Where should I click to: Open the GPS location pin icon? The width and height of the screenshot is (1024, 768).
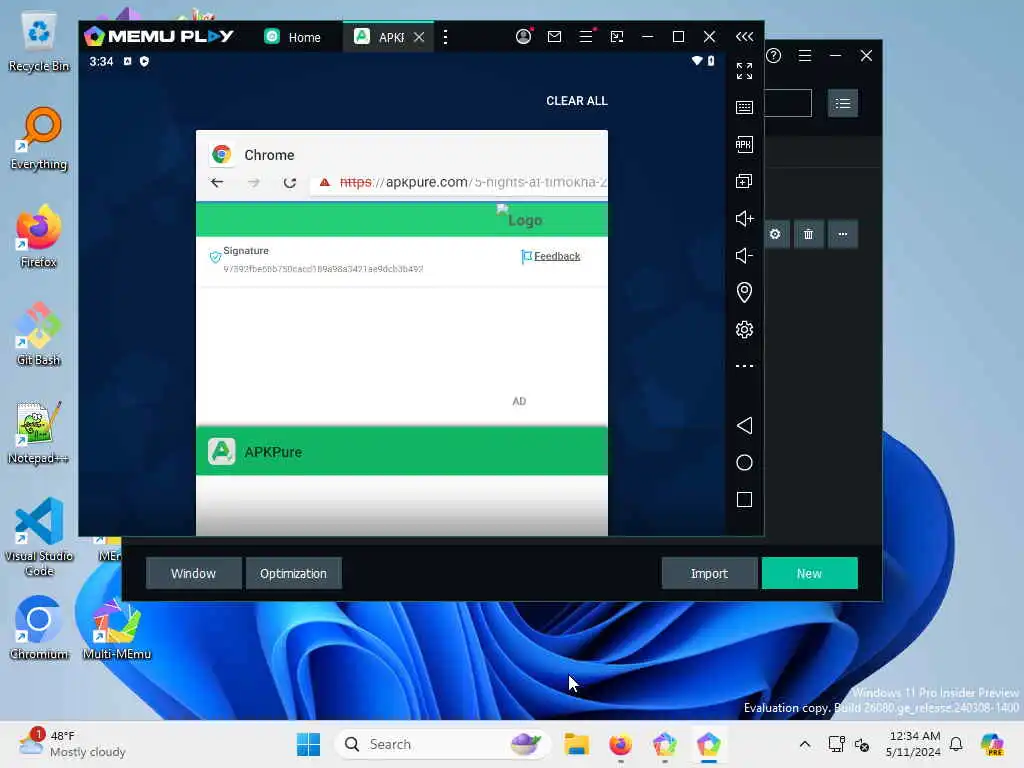744,292
